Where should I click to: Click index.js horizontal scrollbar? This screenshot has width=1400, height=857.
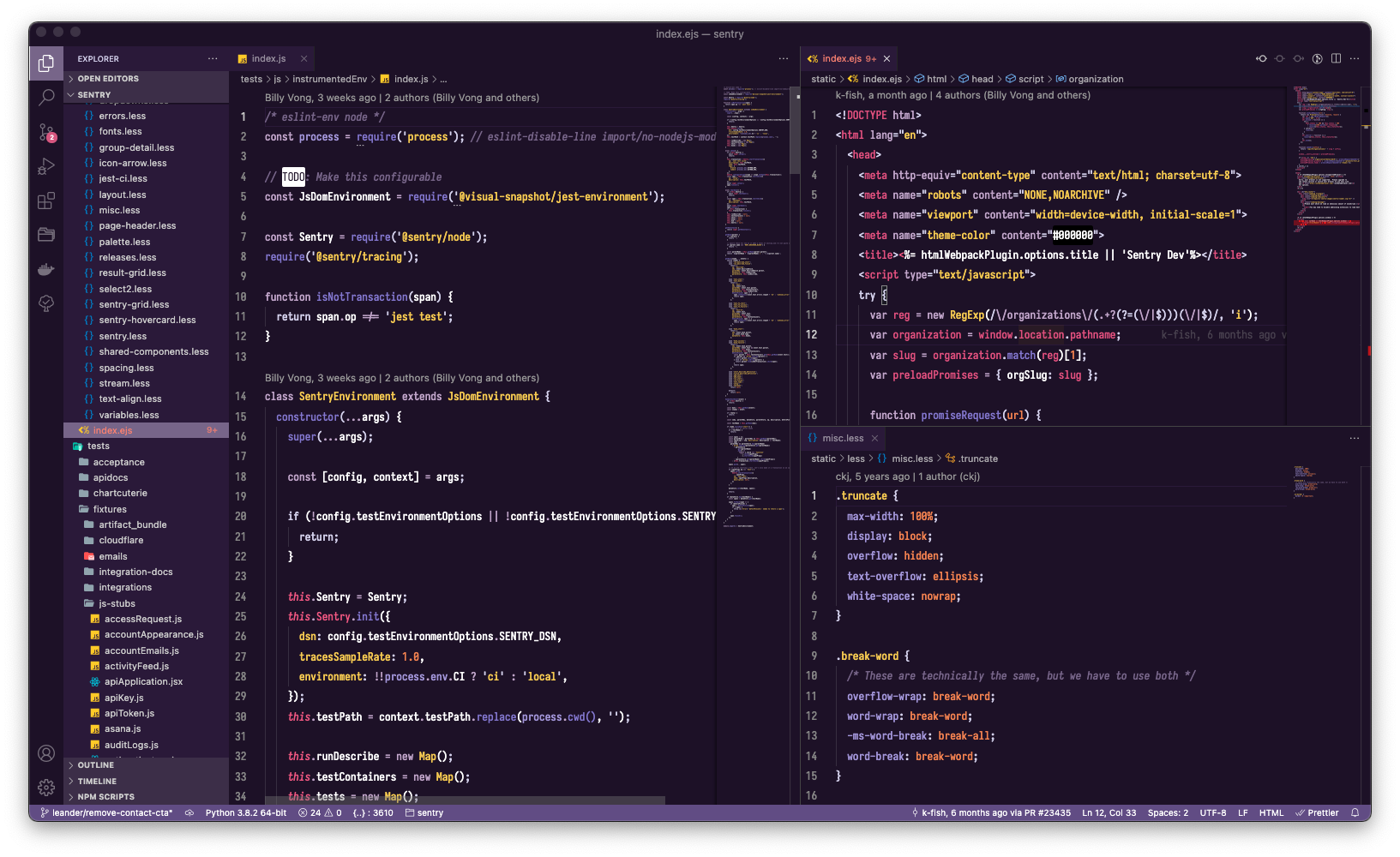(x=463, y=800)
